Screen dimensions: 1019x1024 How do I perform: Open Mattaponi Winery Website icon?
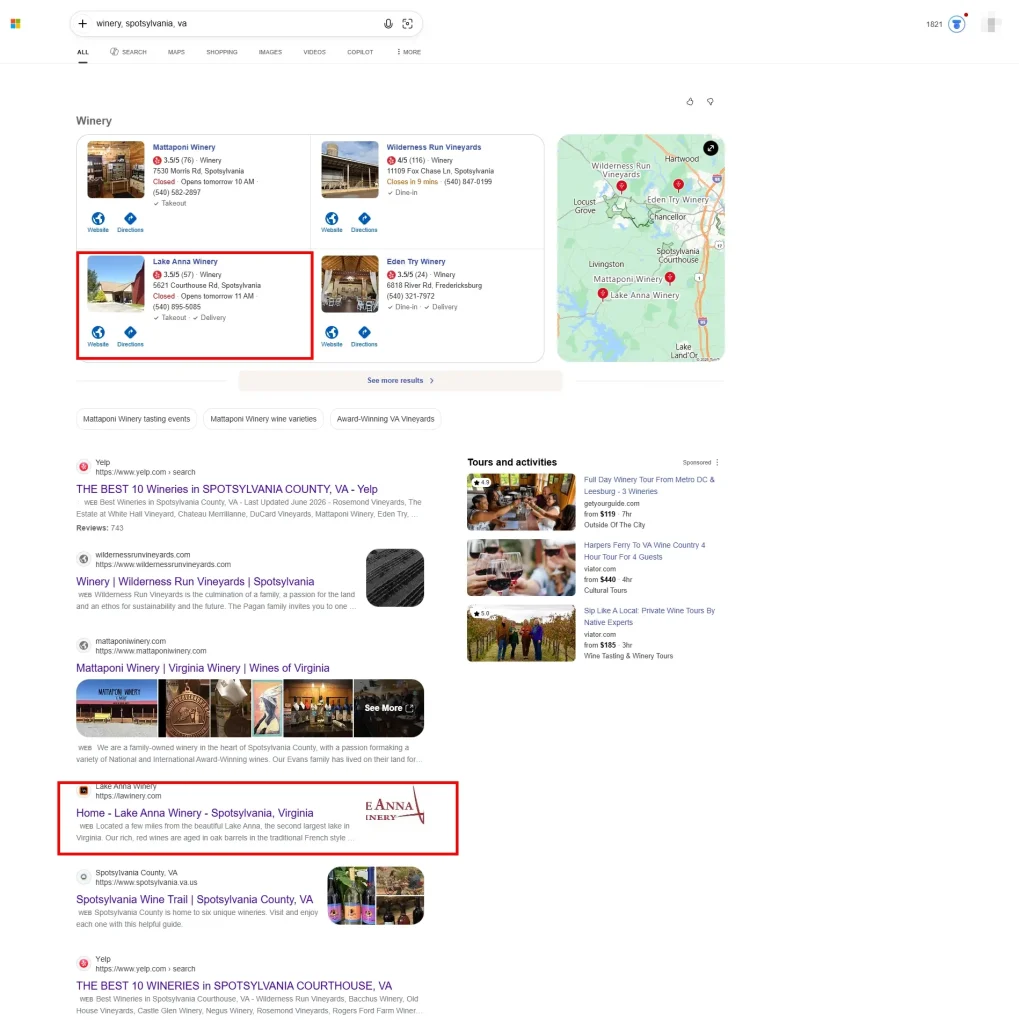(98, 222)
